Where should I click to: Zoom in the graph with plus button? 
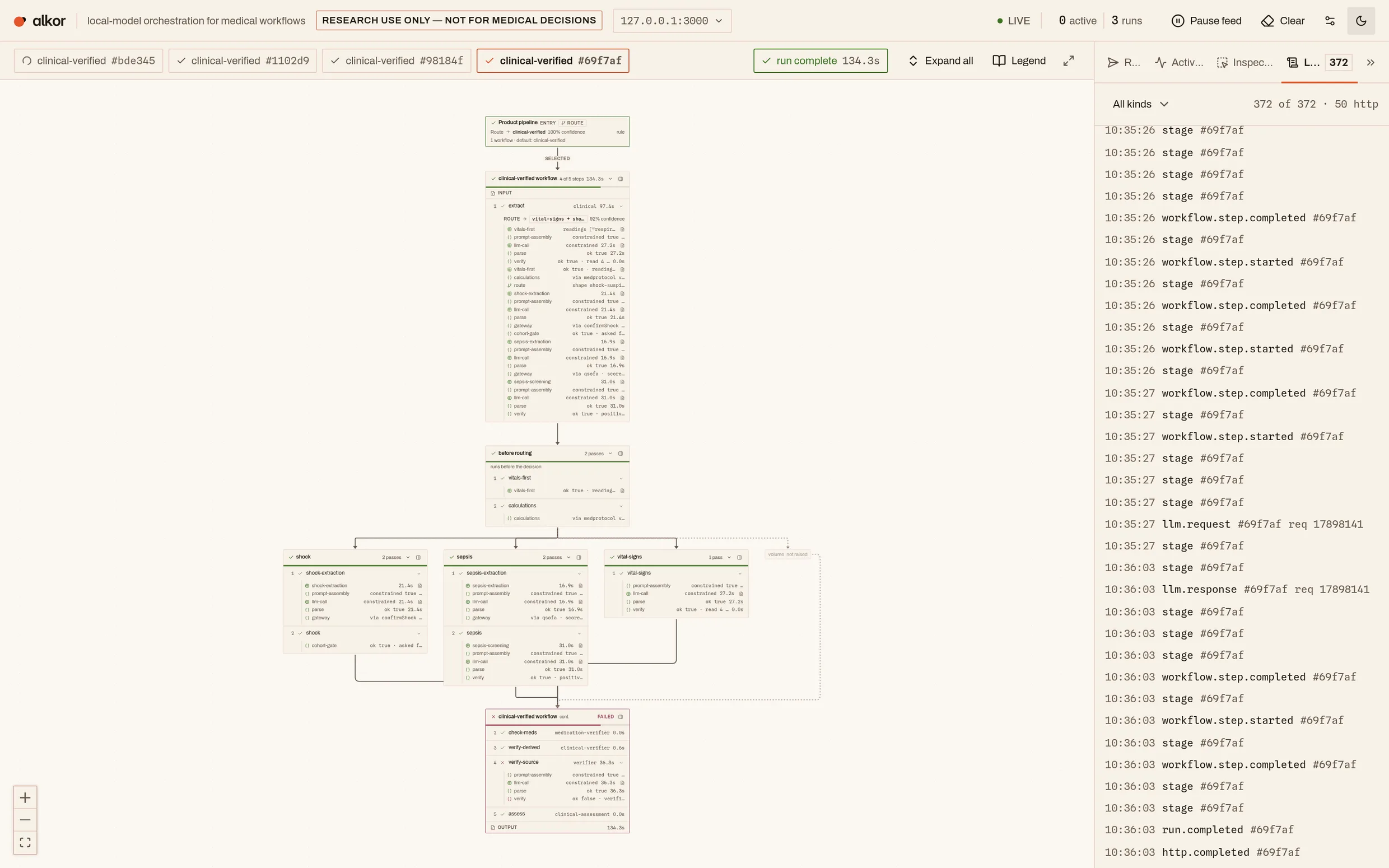click(25, 797)
